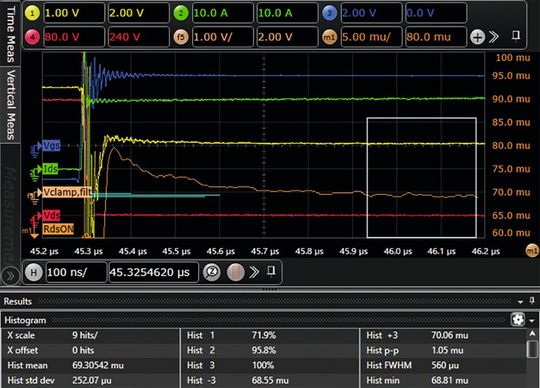Click m1 marker at time axis end
Screen dimensions: 540x388
[532, 251]
